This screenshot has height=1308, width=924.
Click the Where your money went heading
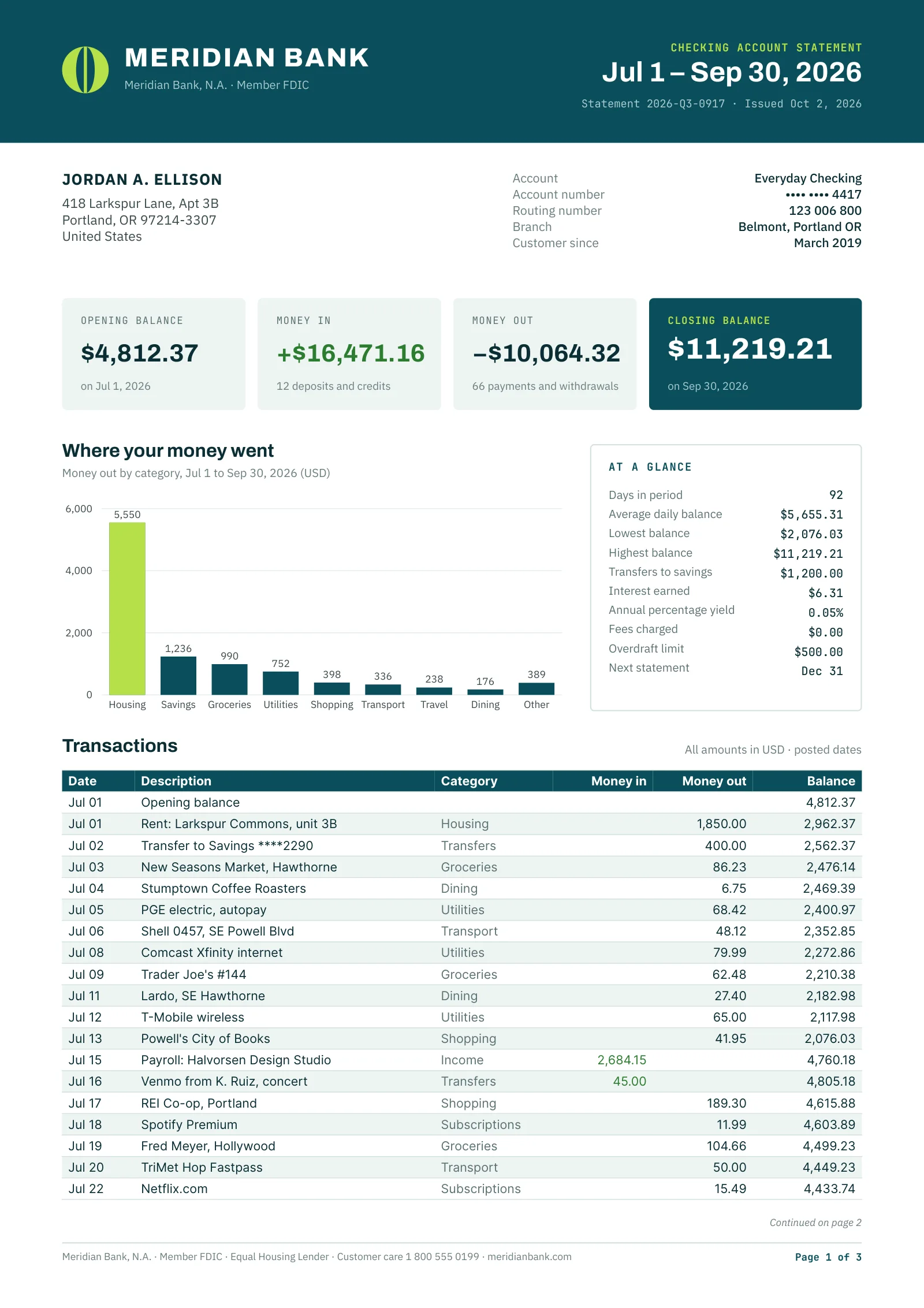pos(168,450)
